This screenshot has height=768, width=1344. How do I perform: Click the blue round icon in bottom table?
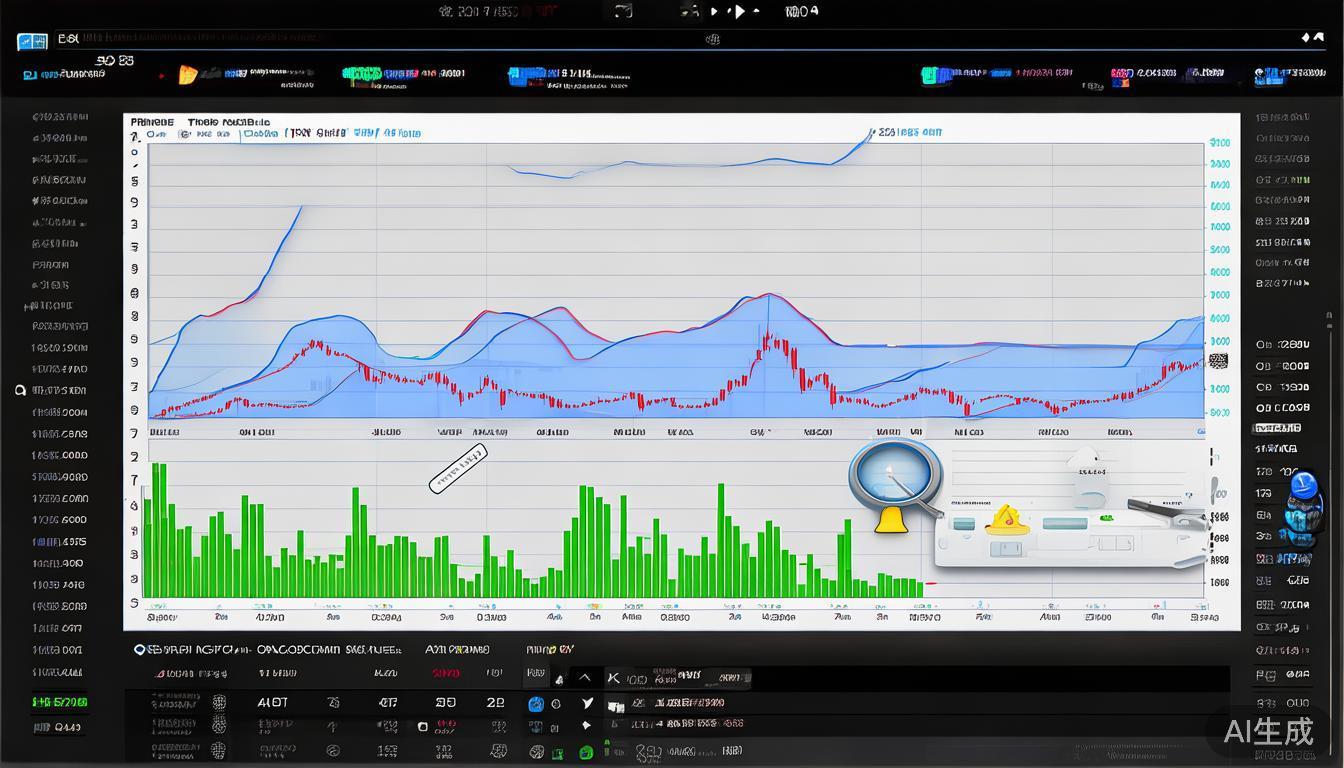(x=536, y=704)
